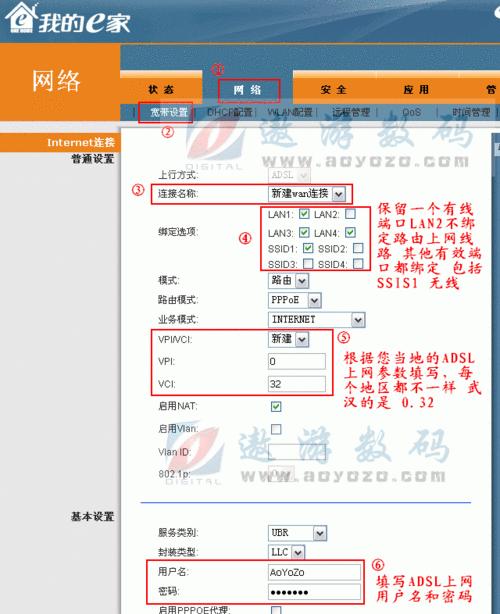Open the VPI/VCI 新建 dropdown
Screen dimensions: 500x614
tap(289, 339)
